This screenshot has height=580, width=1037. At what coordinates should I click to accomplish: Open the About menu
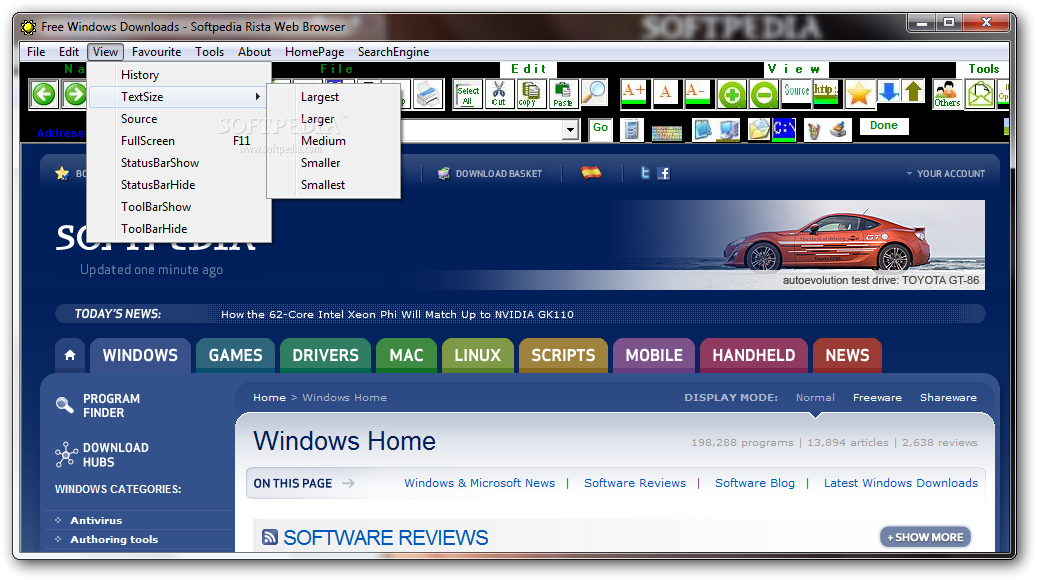254,52
